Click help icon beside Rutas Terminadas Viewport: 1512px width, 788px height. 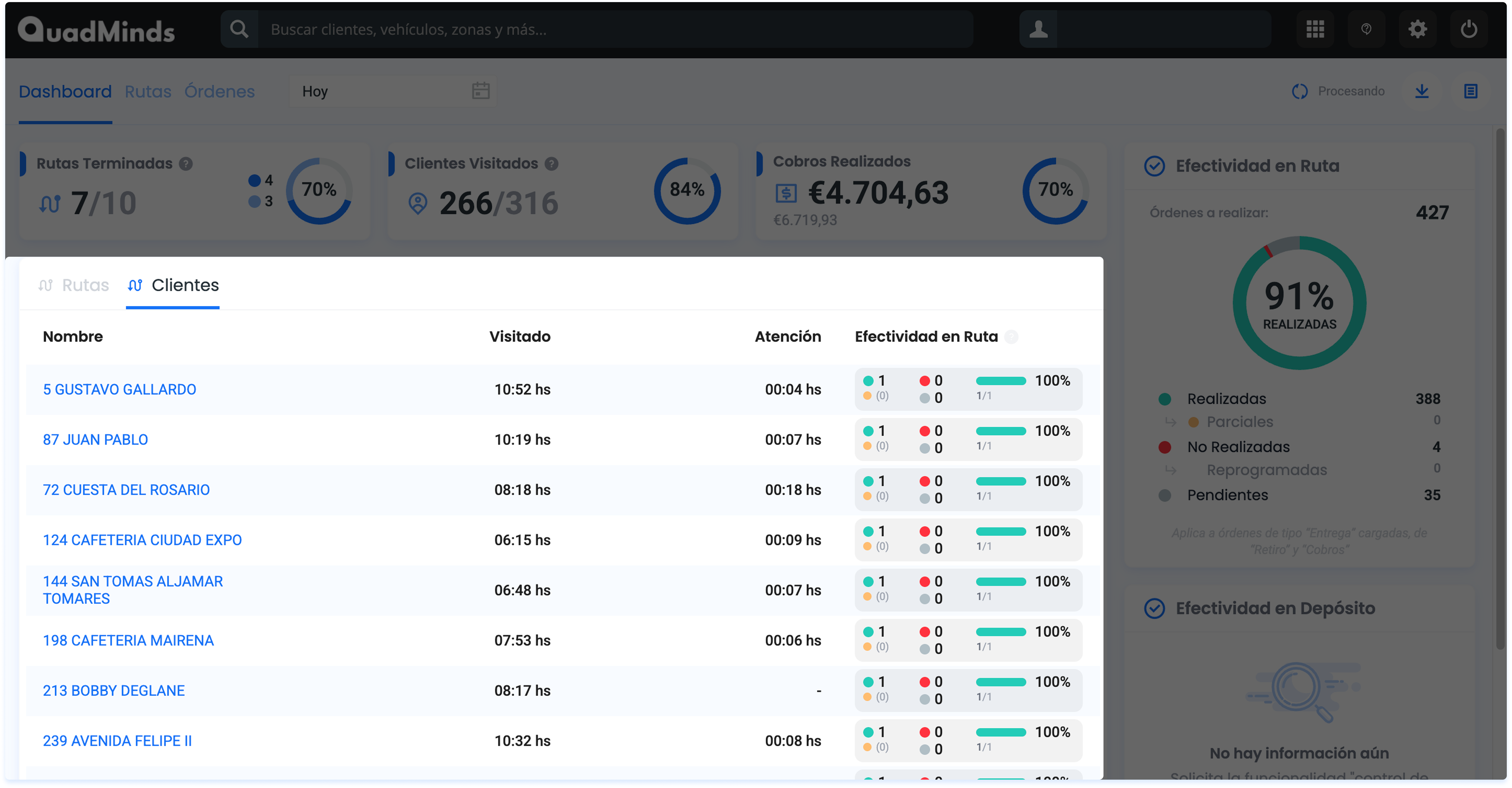click(186, 164)
